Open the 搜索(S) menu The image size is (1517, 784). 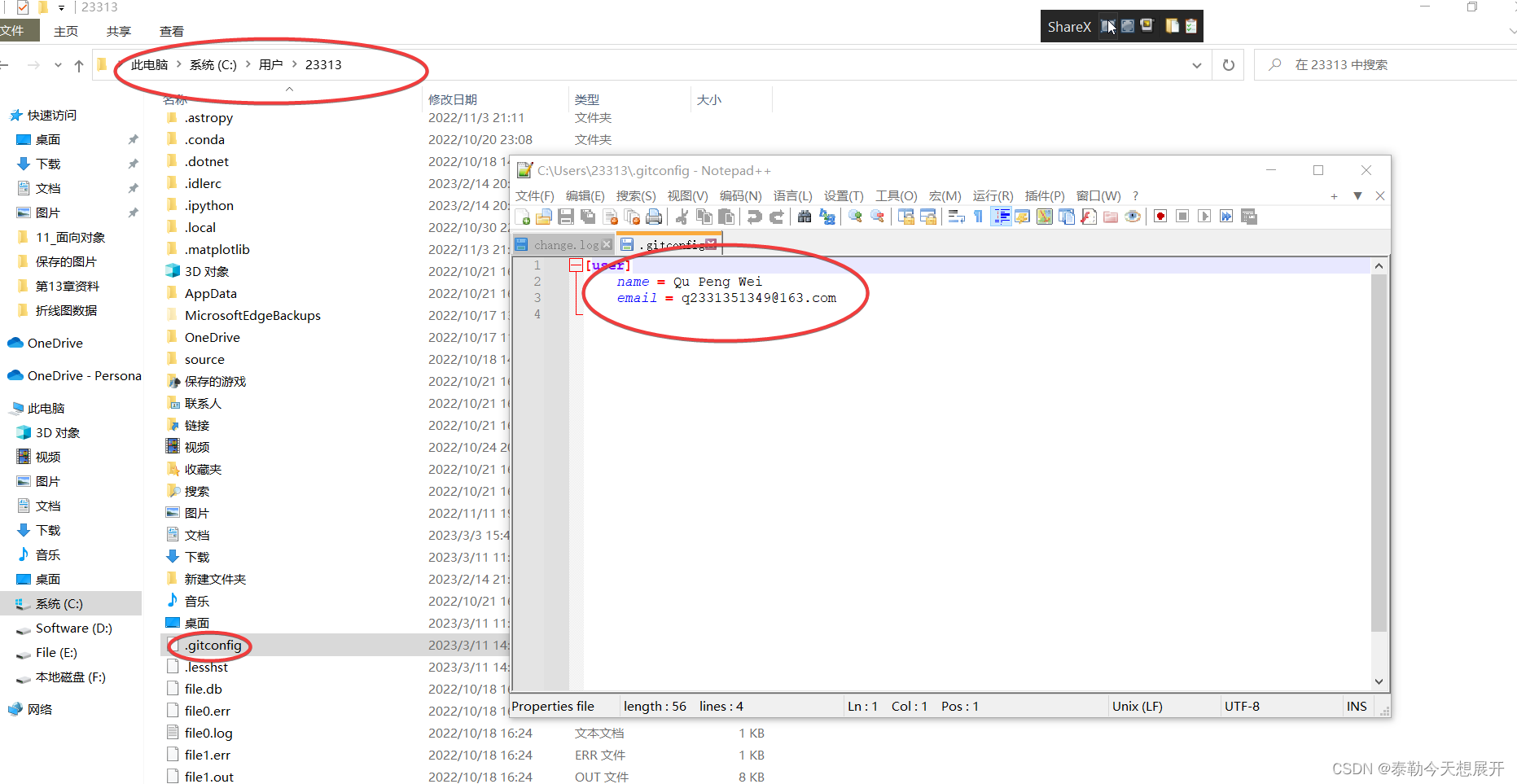point(636,195)
